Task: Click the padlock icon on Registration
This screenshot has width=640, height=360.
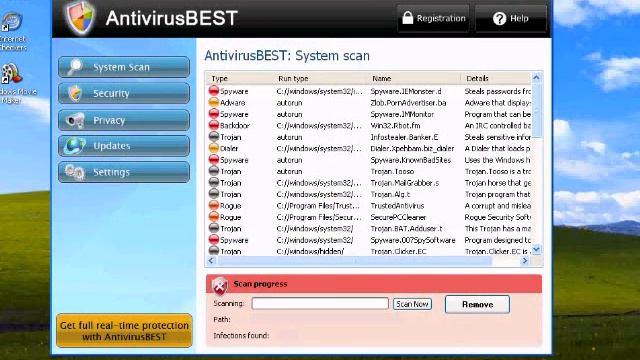Action: tap(407, 18)
